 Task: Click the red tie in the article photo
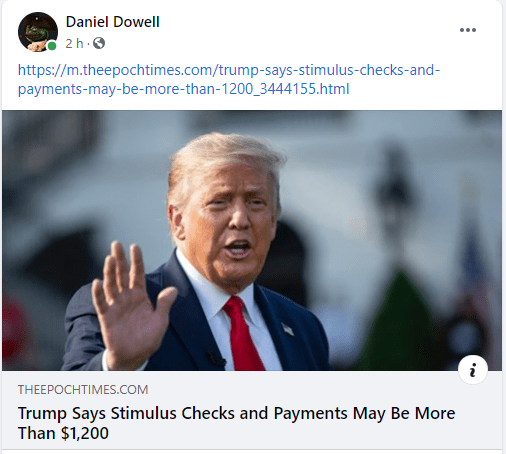[x=242, y=335]
